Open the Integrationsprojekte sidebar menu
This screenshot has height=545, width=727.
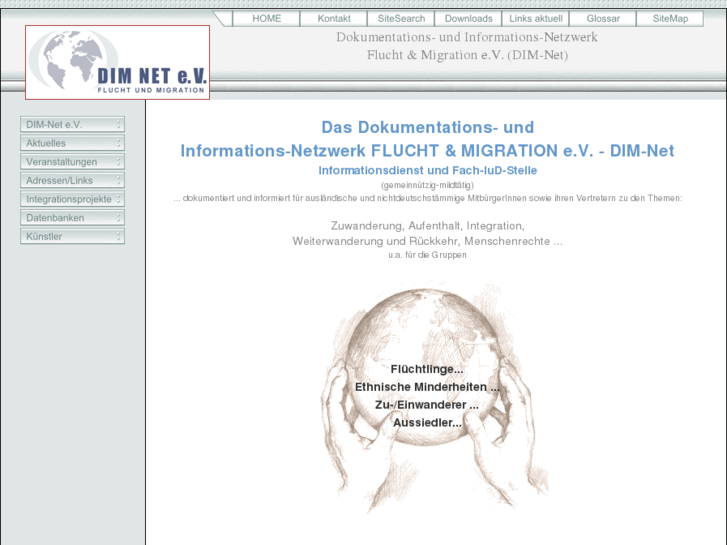pyautogui.click(x=72, y=199)
